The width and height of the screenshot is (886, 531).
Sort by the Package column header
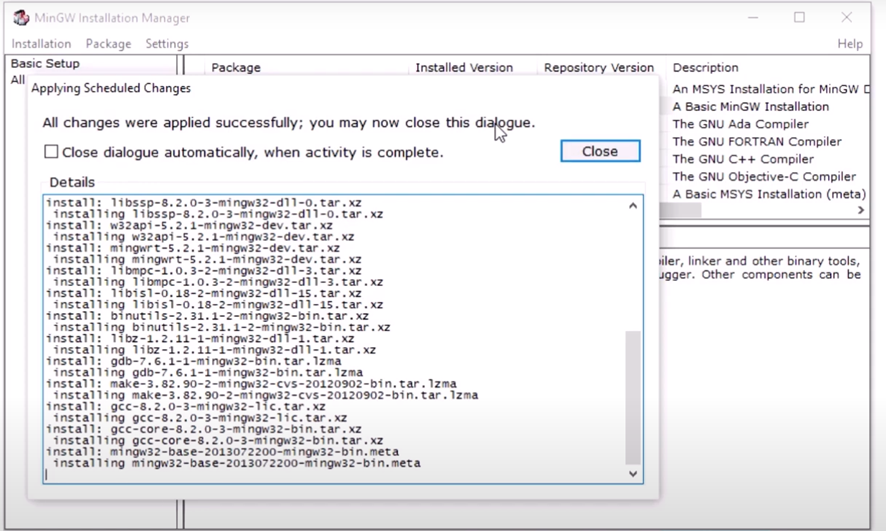pos(236,68)
